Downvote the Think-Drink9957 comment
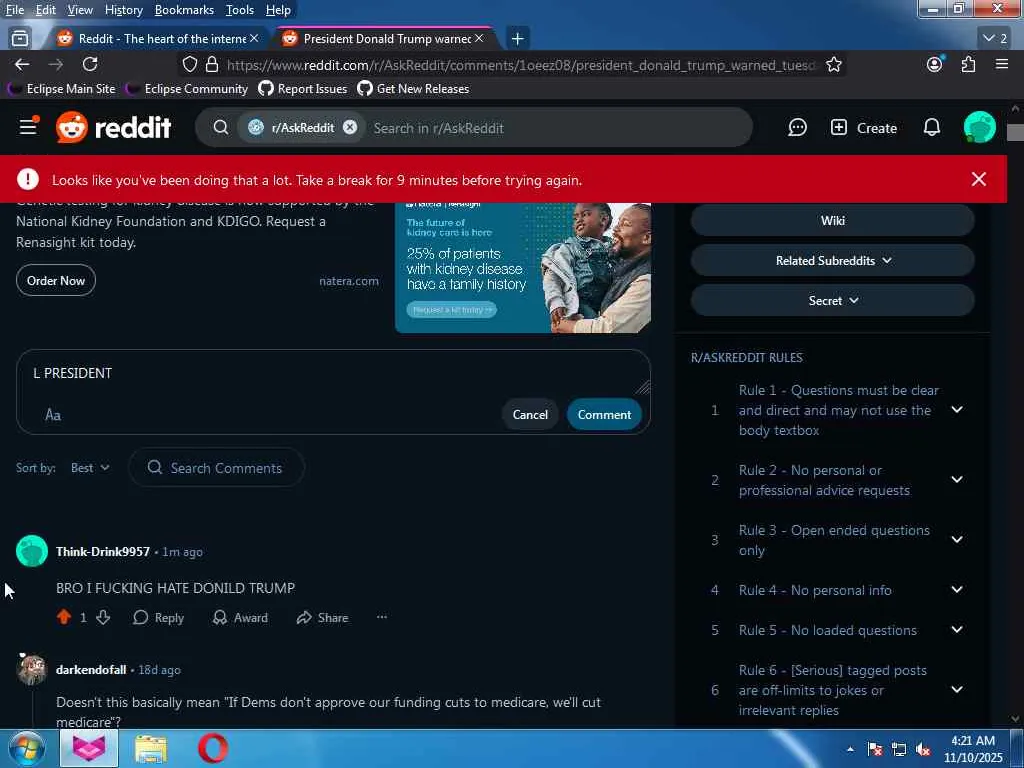 click(x=103, y=617)
